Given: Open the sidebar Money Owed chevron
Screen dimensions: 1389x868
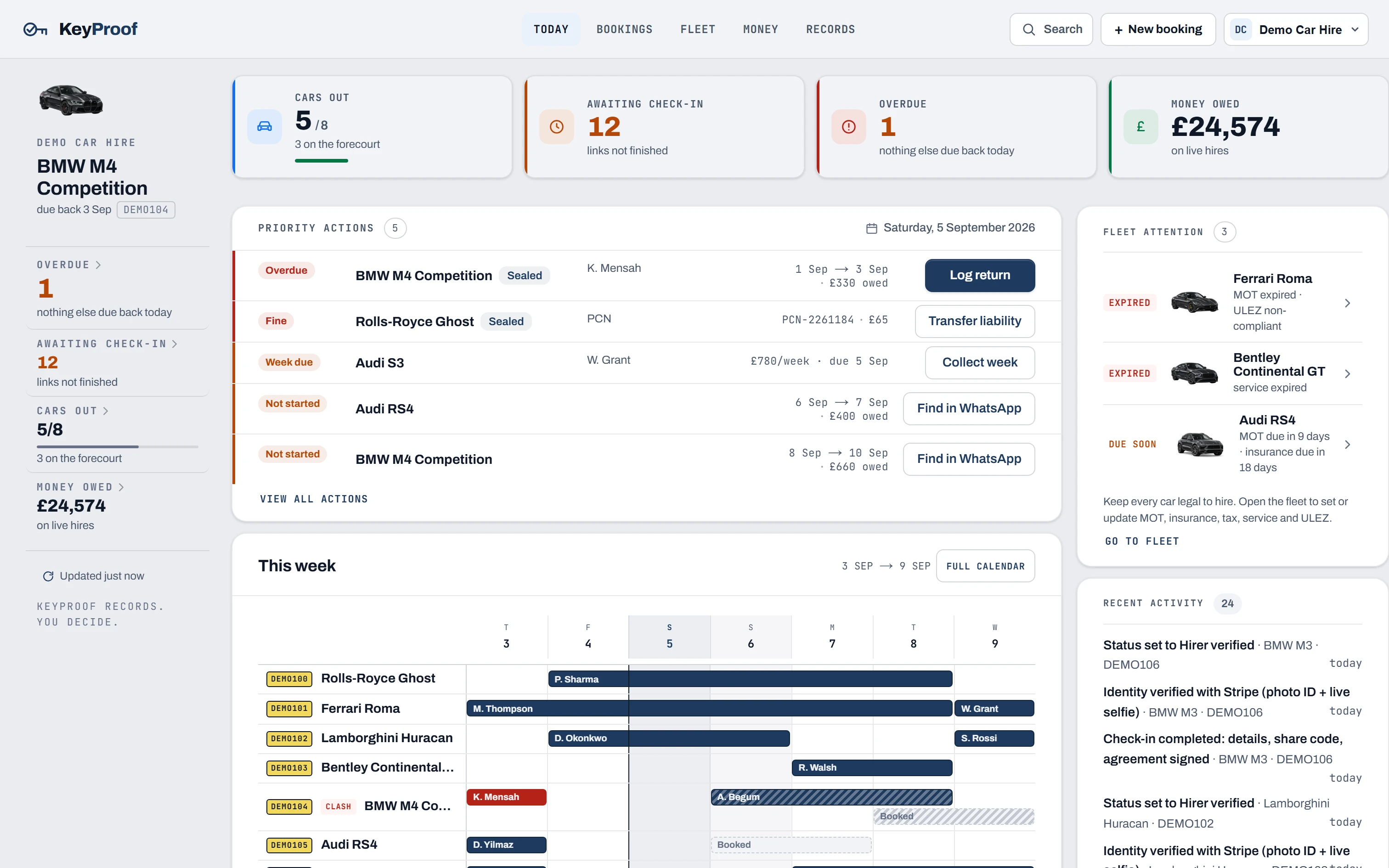Looking at the screenshot, I should (121, 487).
